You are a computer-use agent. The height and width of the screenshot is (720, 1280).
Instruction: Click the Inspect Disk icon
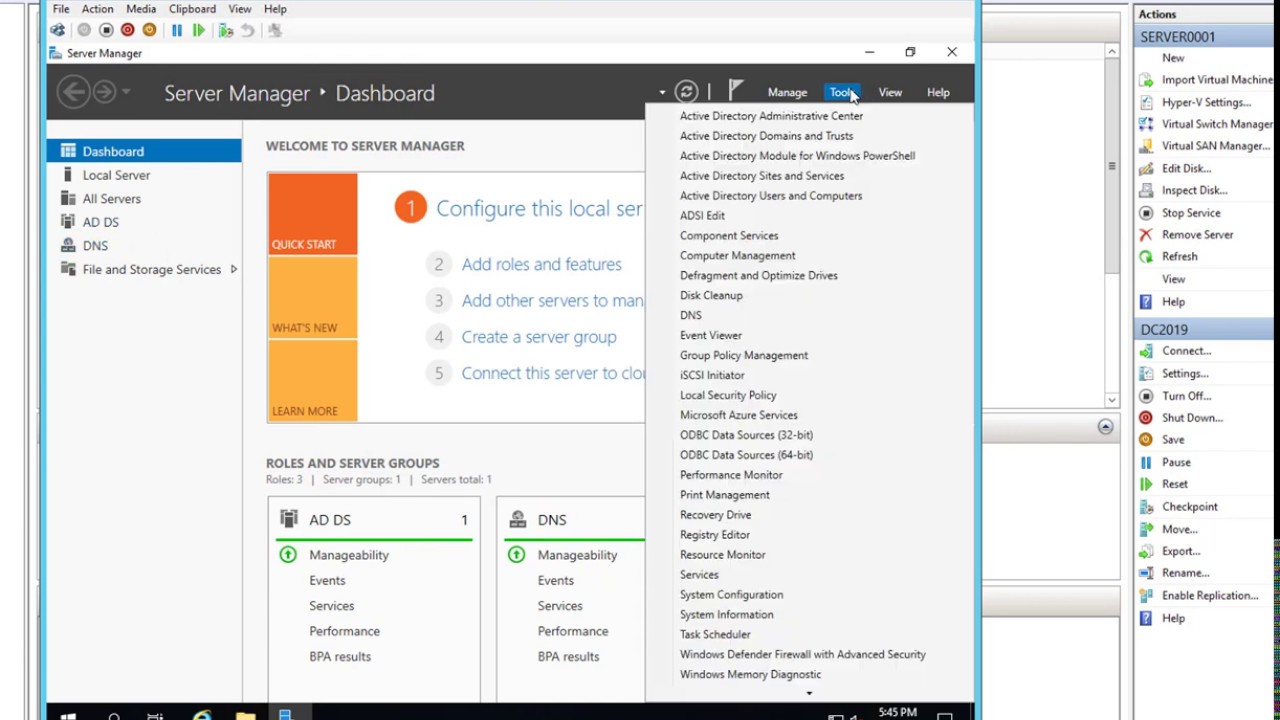pyautogui.click(x=1146, y=190)
